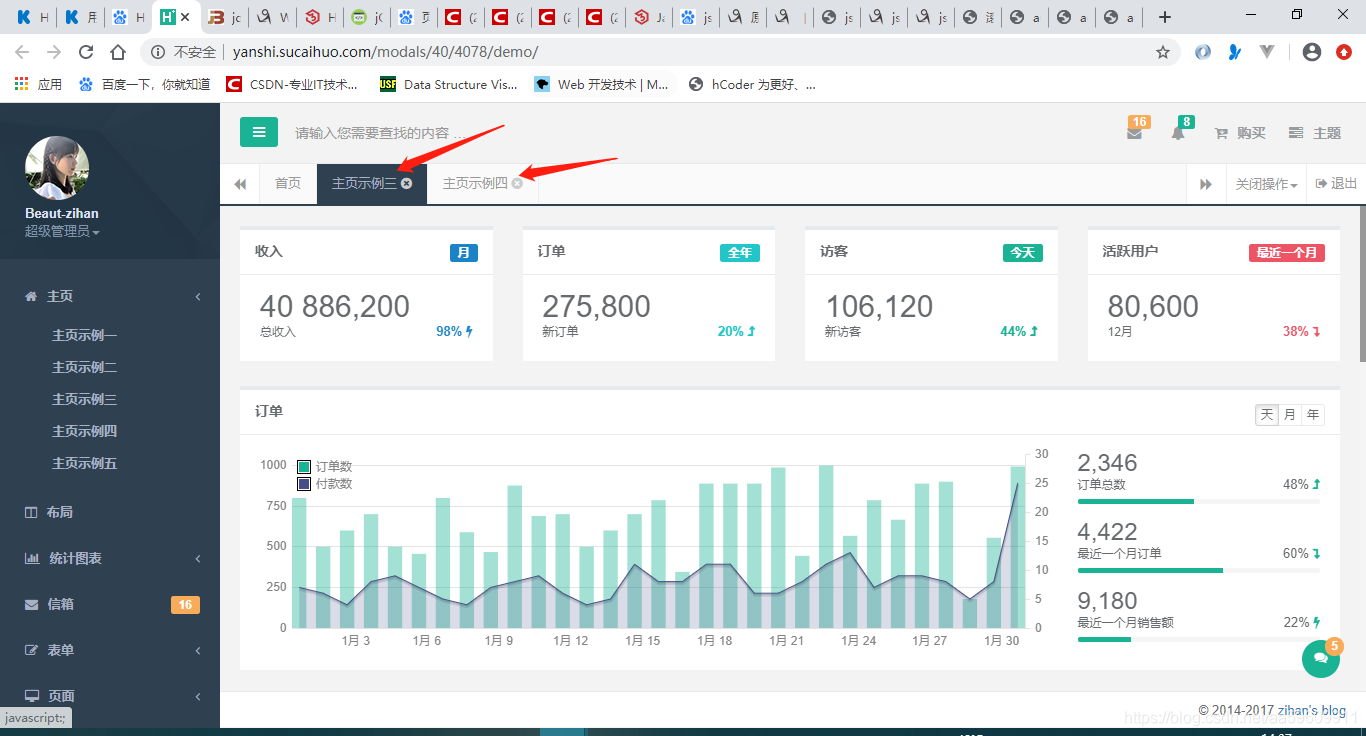Switch to the 主页示例四 tab
This screenshot has width=1366, height=736.
(x=475, y=184)
